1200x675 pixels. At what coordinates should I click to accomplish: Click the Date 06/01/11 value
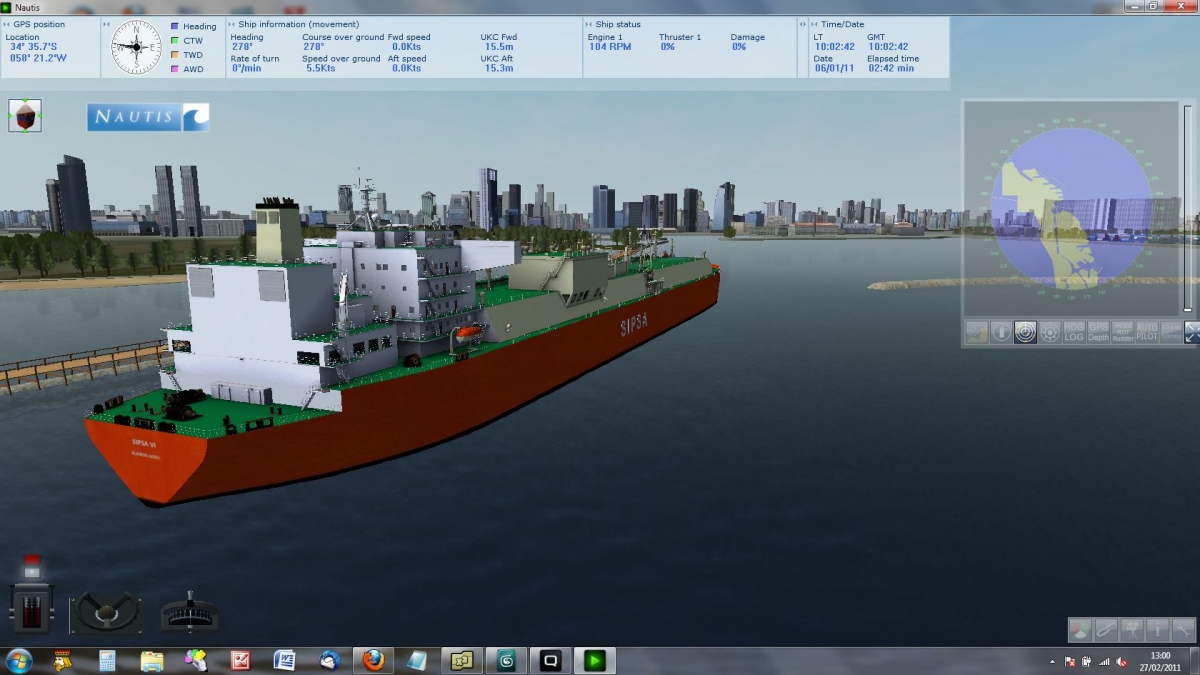(832, 69)
